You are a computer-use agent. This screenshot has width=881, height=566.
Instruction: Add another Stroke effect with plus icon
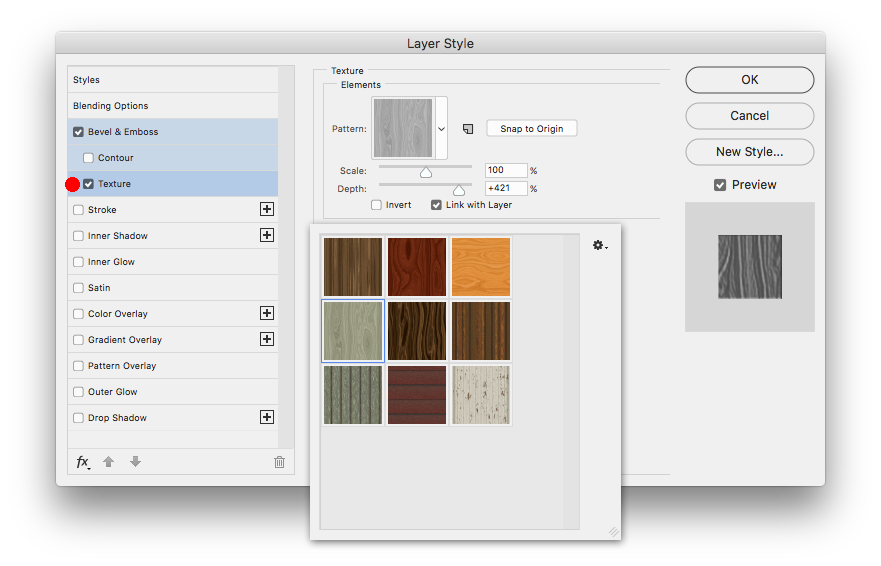click(x=267, y=210)
